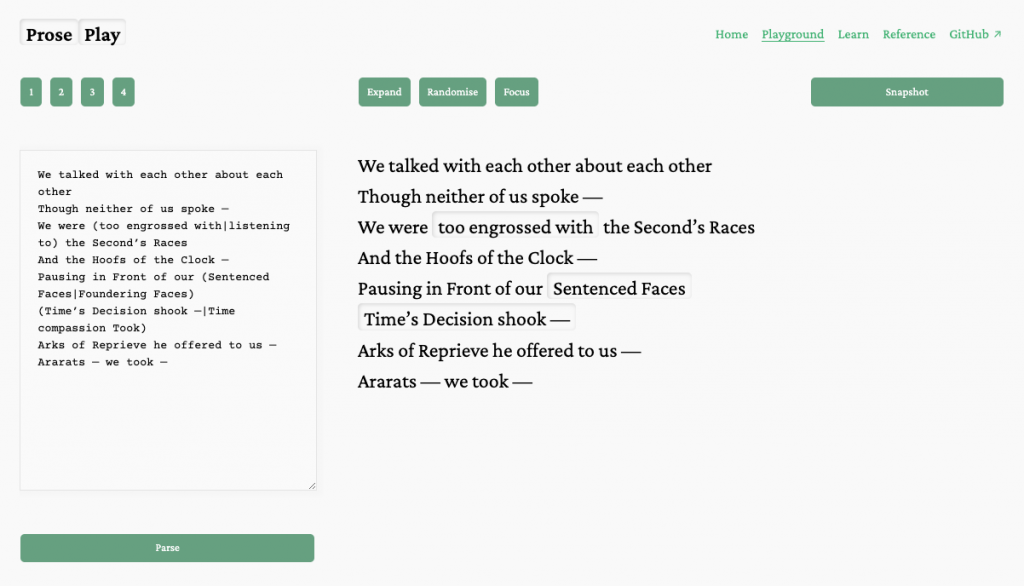Load example number 4
The image size is (1024, 586).
(123, 92)
